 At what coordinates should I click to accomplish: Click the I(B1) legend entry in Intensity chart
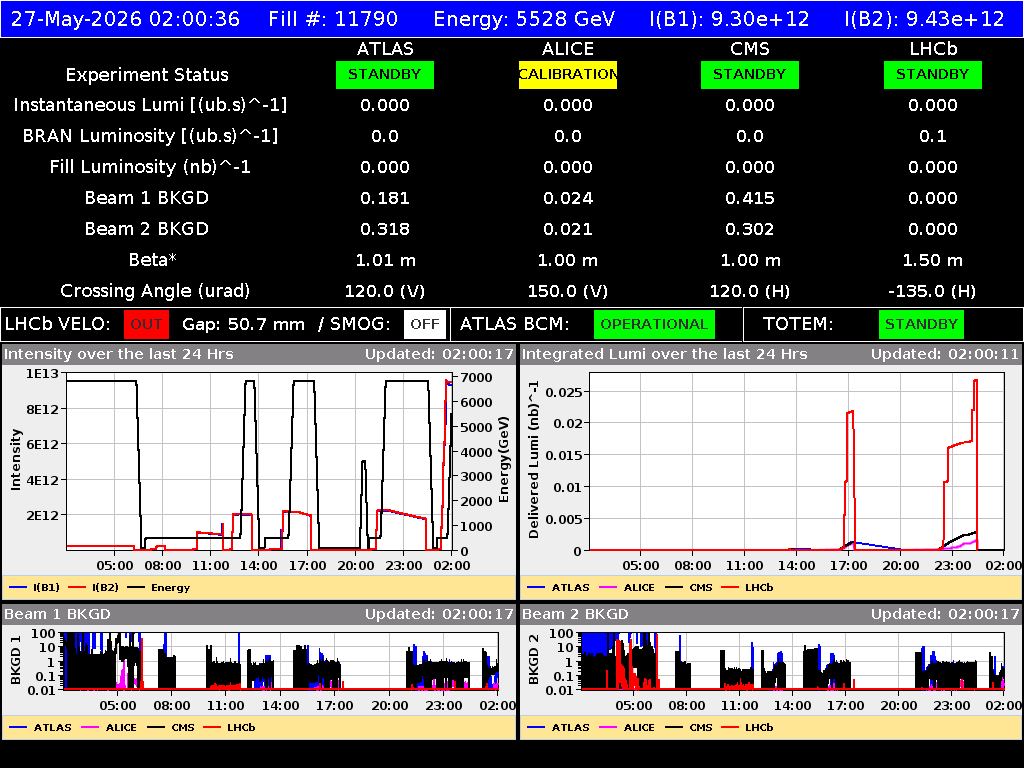point(35,588)
